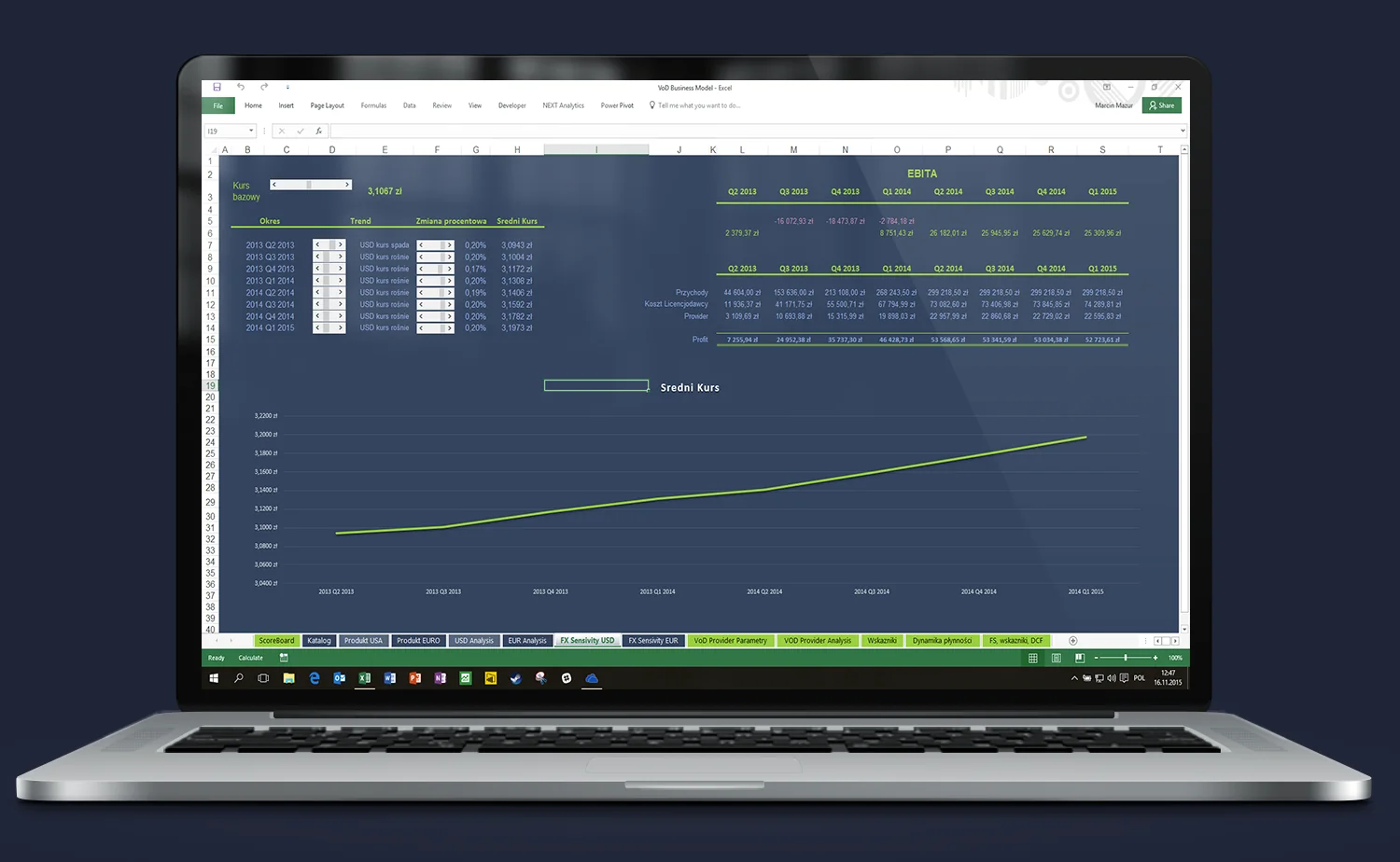Viewport: 1400px width, 862px height.
Task: Undo the last action
Action: tap(241, 87)
